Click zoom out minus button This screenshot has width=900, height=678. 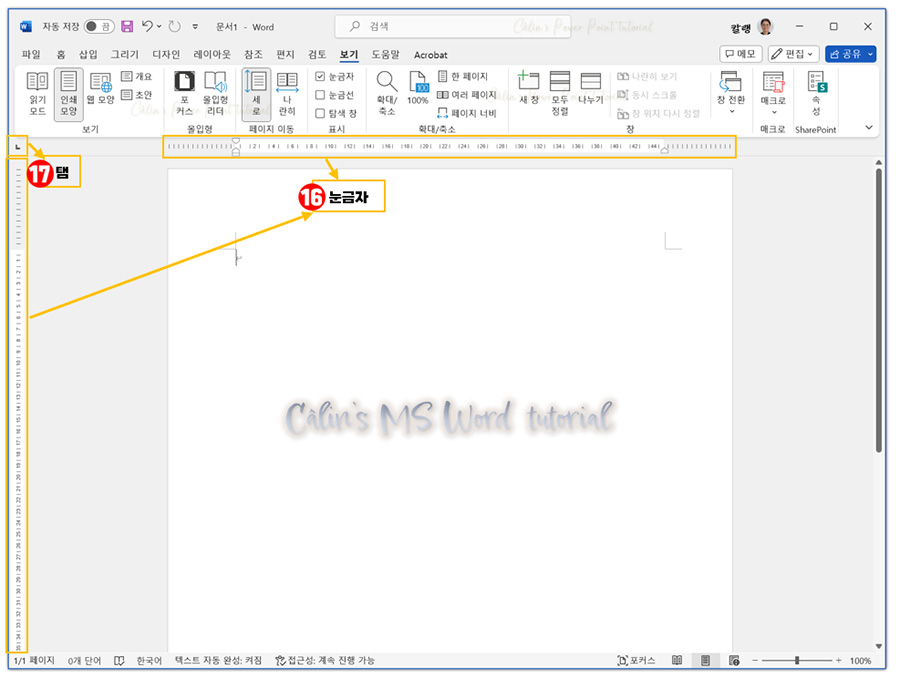pyautogui.click(x=755, y=661)
